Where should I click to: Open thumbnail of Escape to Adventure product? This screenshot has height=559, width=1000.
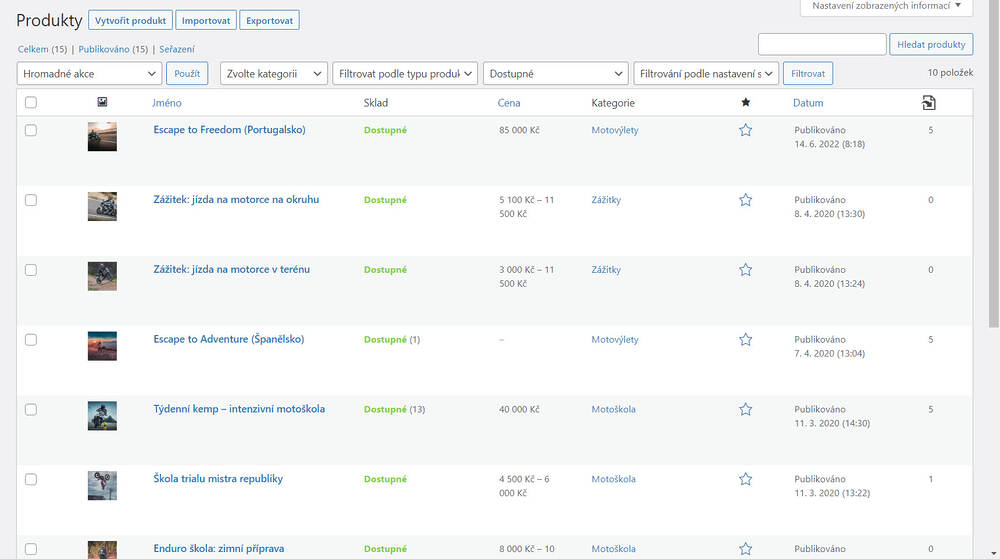pos(102,346)
